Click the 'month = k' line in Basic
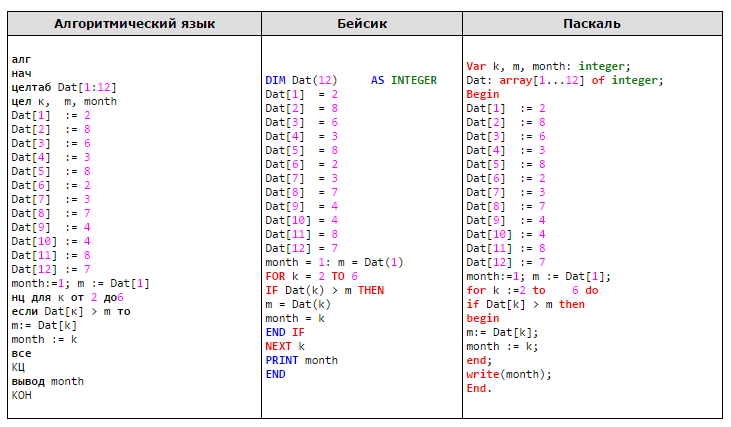This screenshot has height=427, width=731. [295, 318]
